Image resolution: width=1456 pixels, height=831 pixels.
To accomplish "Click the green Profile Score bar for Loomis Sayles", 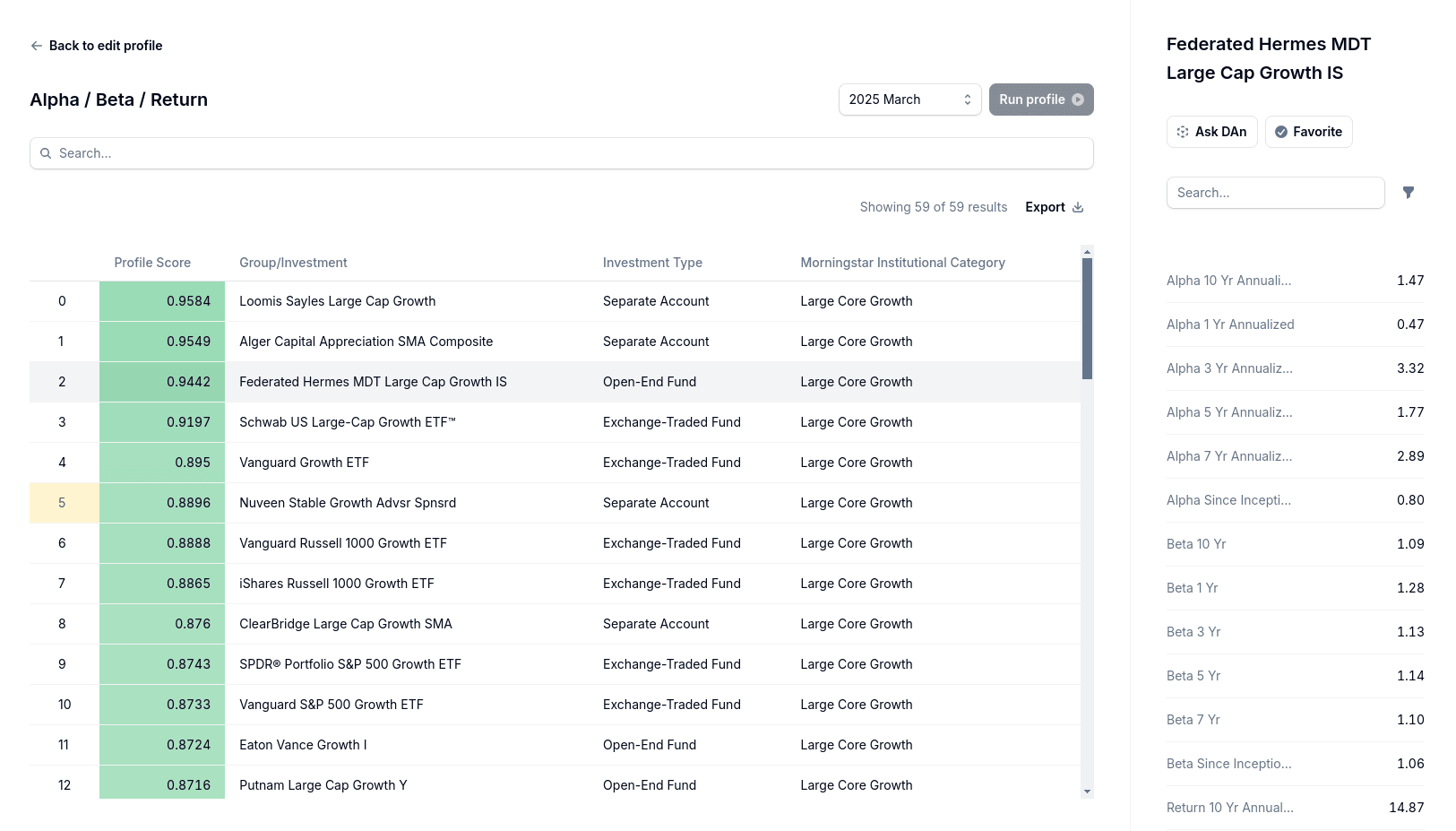I will pos(161,300).
